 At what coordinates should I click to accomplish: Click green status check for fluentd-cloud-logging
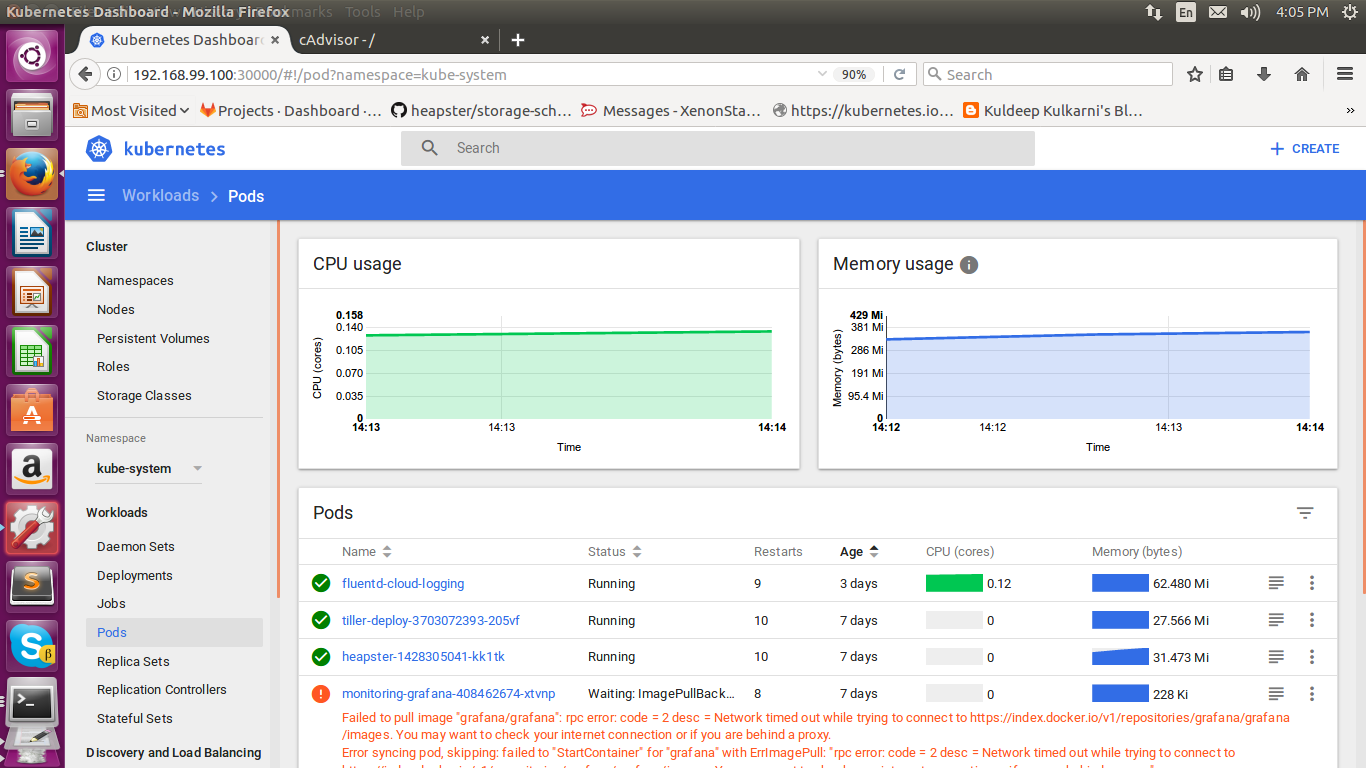pos(321,583)
